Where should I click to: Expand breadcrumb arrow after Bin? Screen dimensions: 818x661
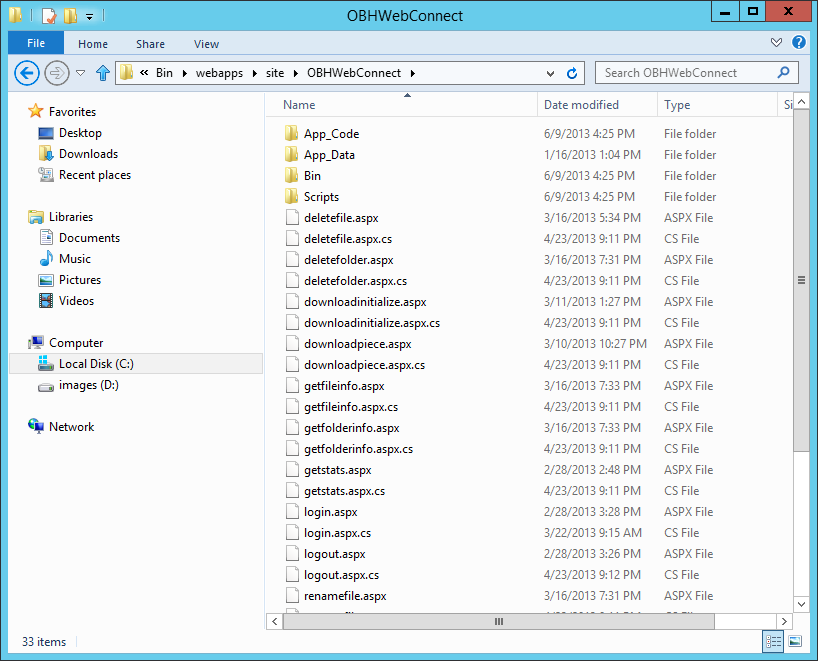coord(185,74)
